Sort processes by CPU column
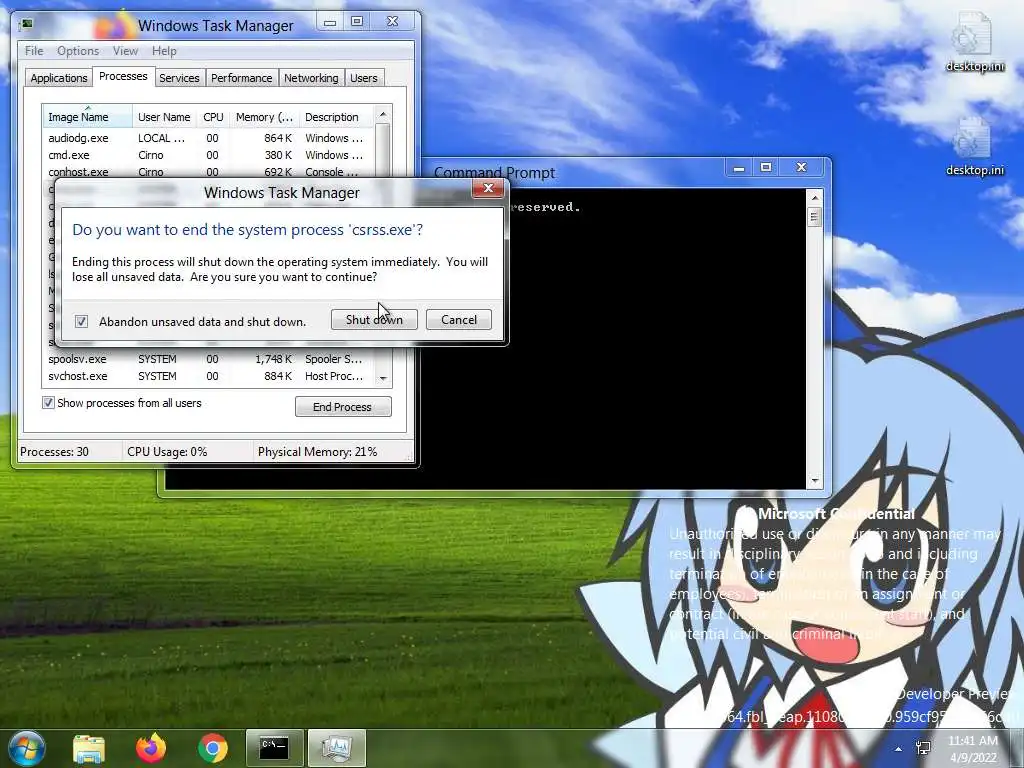This screenshot has height=768, width=1024. tap(213, 117)
